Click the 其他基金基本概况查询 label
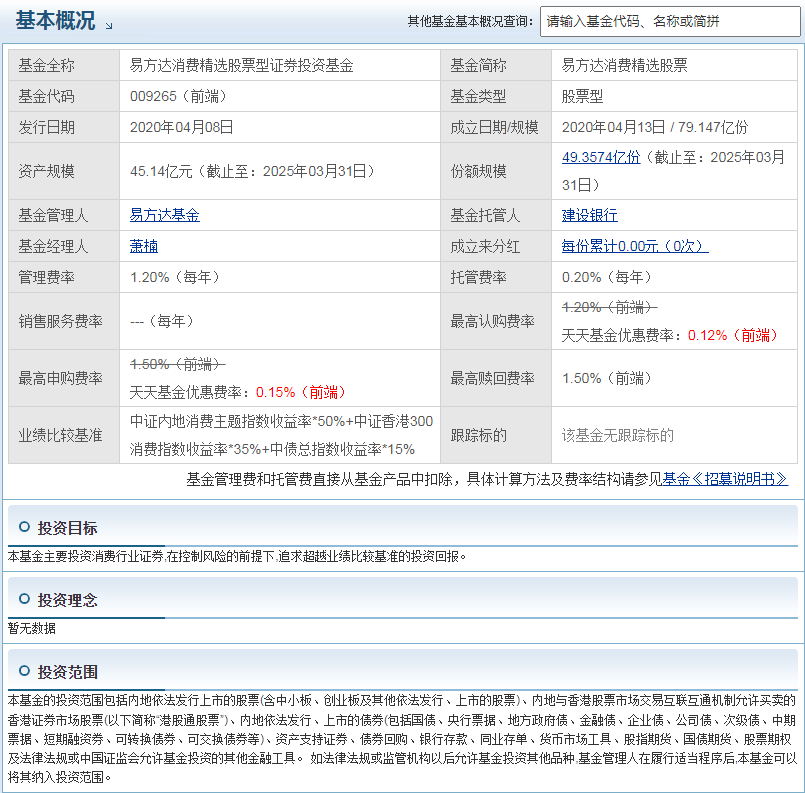Viewport: 805px width, 793px height. (470, 21)
